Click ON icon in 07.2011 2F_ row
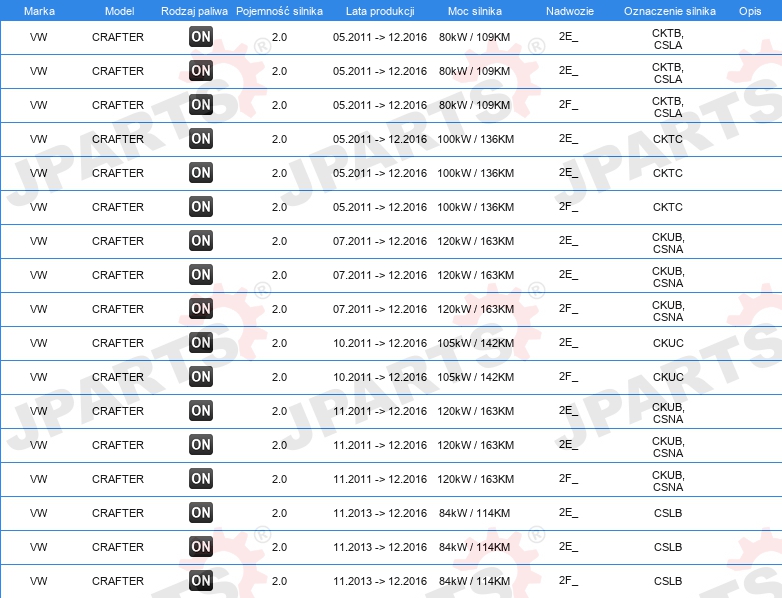Screen dimensions: 782x598 click(x=201, y=309)
